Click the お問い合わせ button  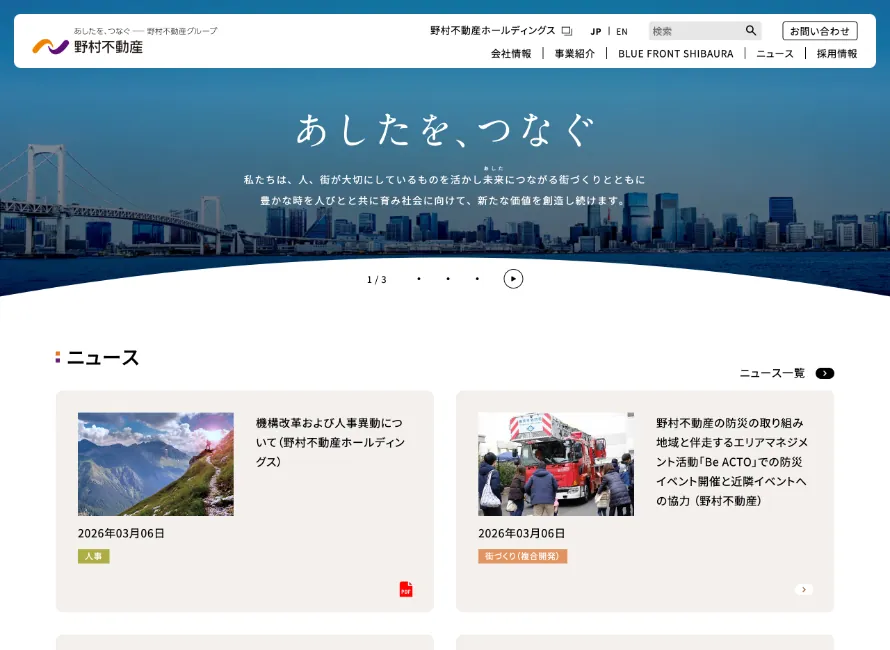[x=820, y=31]
